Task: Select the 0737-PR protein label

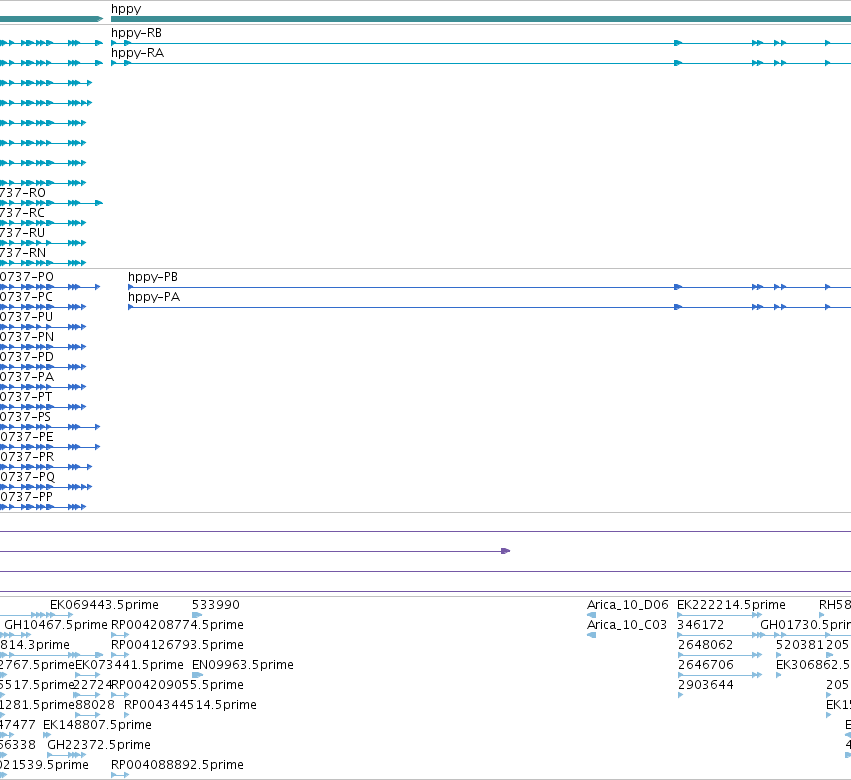Action: (x=27, y=458)
